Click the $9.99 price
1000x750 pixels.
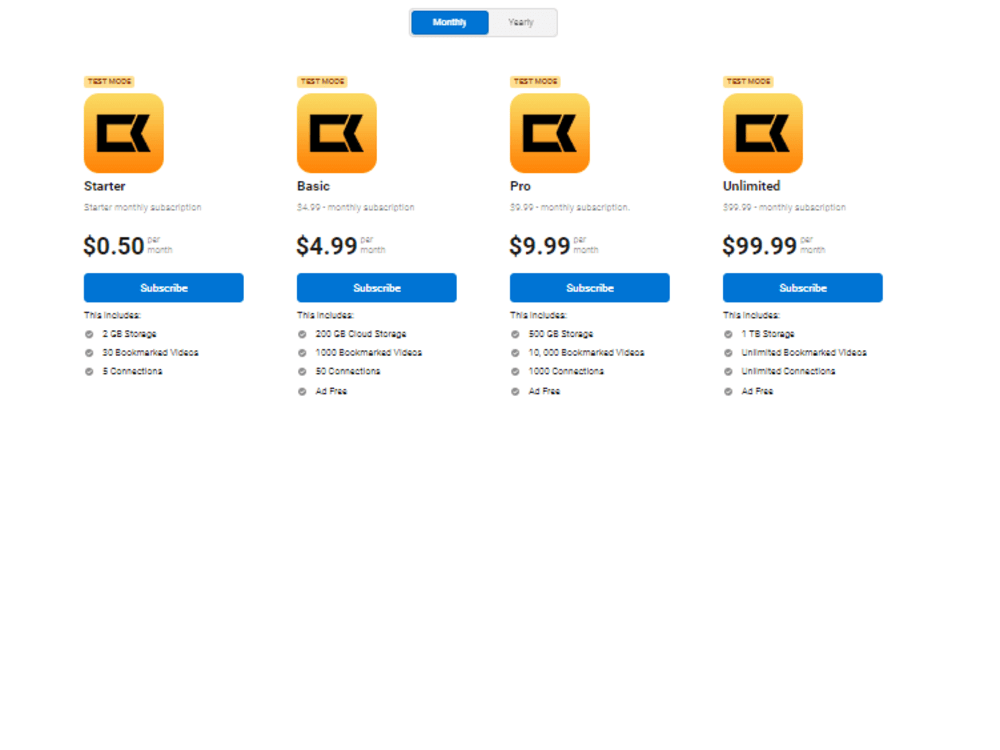(540, 246)
